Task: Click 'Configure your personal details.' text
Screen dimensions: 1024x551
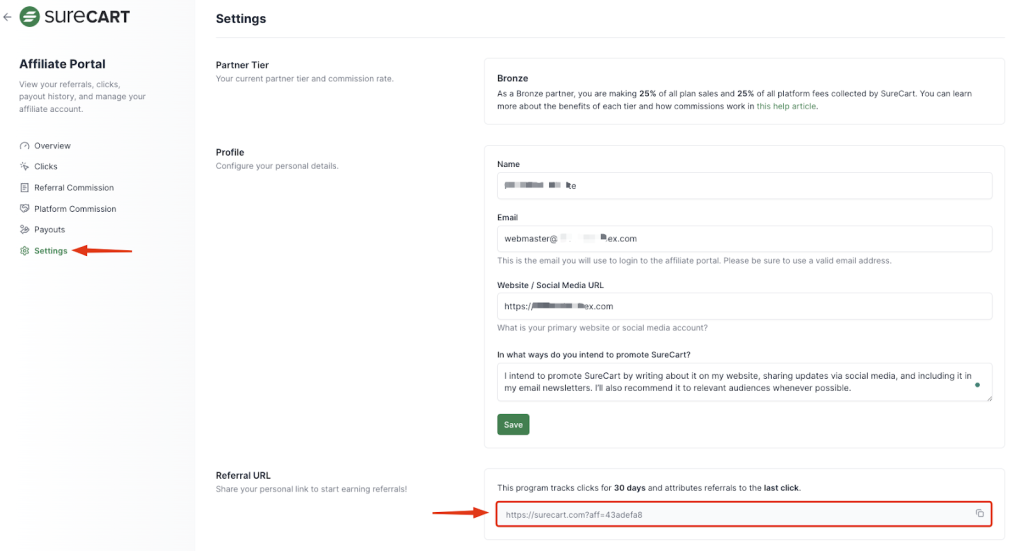Action: [277, 166]
